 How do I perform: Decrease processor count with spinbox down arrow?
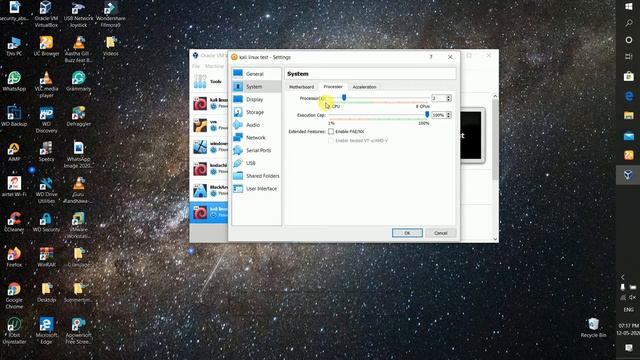point(449,100)
